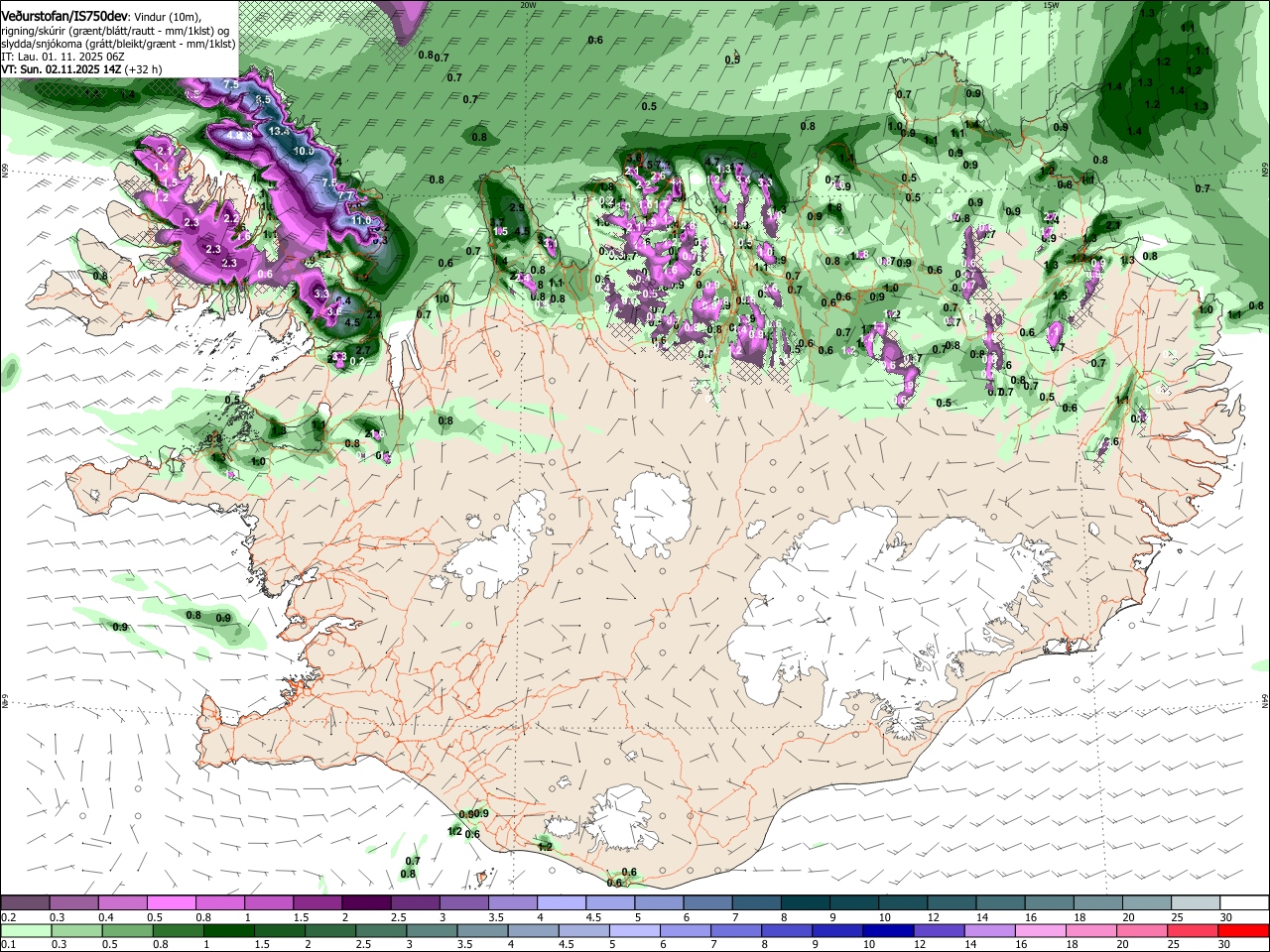1270x952 pixels.
Task: Select the purple swatch labeled 12 in the lower legend row
Action: tap(941, 930)
